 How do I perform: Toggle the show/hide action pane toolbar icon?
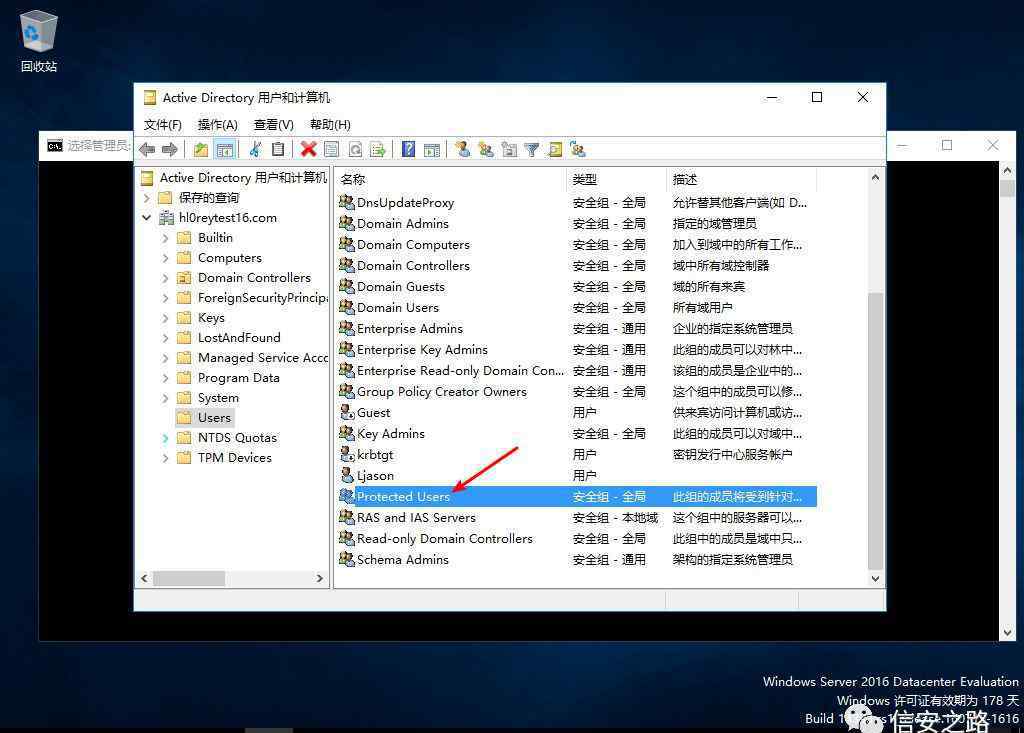(432, 150)
